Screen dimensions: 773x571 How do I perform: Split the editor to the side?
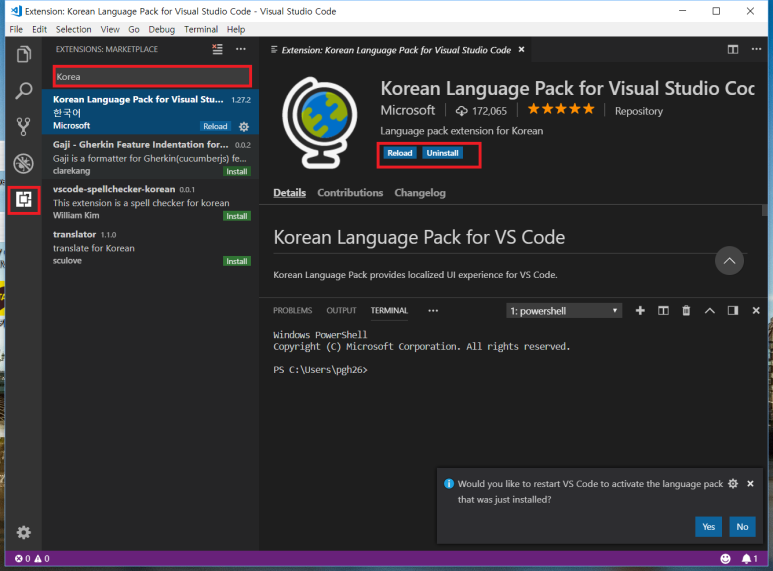[x=733, y=49]
